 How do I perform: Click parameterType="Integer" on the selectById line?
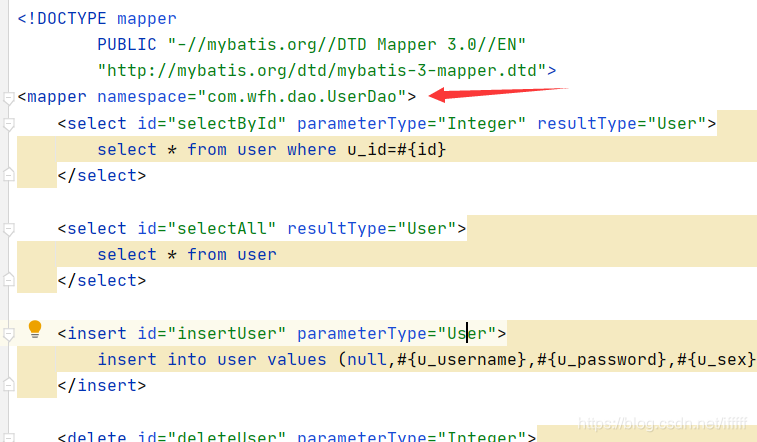click(x=411, y=123)
